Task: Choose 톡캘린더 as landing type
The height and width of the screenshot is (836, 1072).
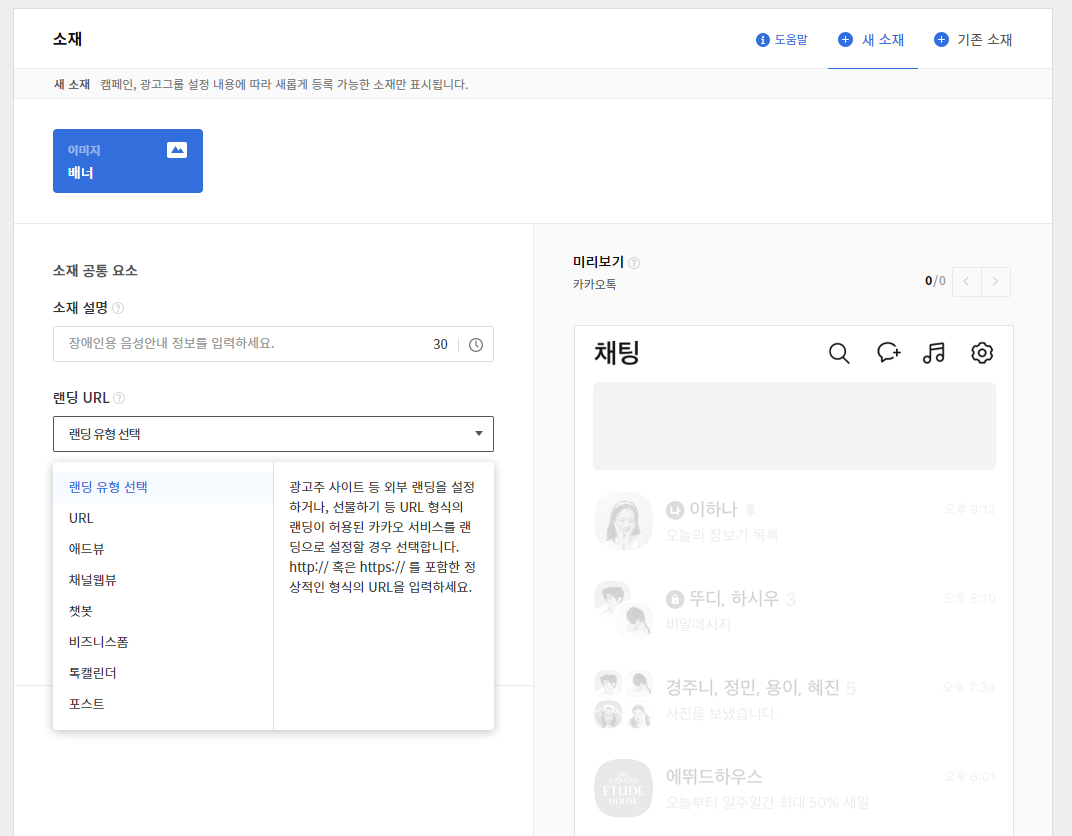Action: pyautogui.click(x=163, y=673)
